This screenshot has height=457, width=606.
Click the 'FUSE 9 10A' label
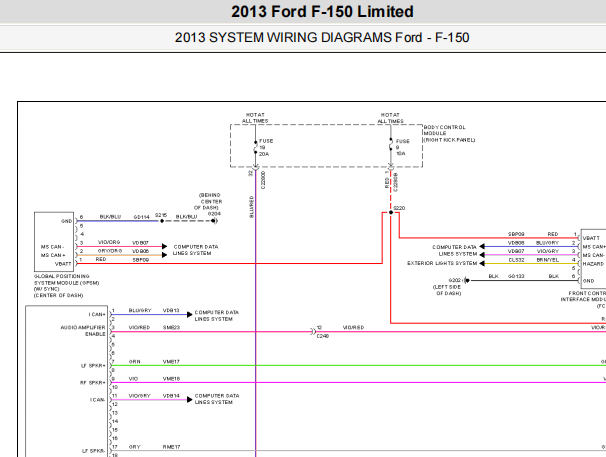pos(402,147)
